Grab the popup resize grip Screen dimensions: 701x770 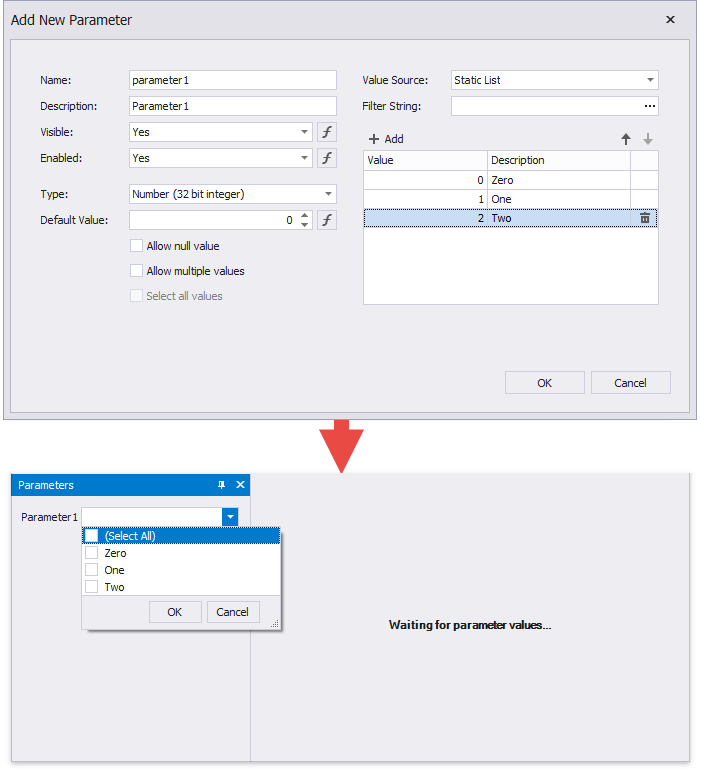pyautogui.click(x=275, y=624)
